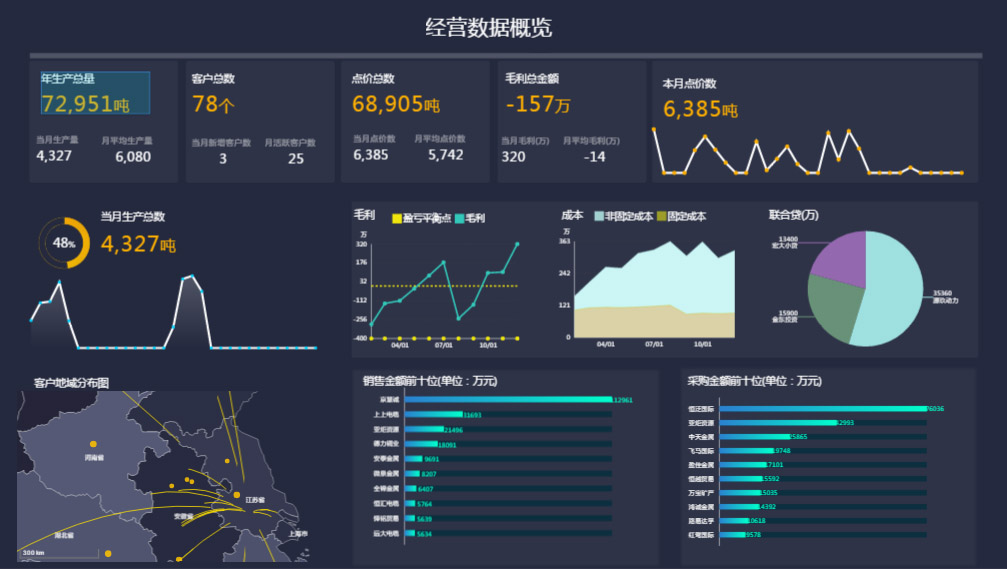Image resolution: width=1007 pixels, height=569 pixels.
Task: Click the 安徽省 label on the map
Action: pyautogui.click(x=183, y=516)
